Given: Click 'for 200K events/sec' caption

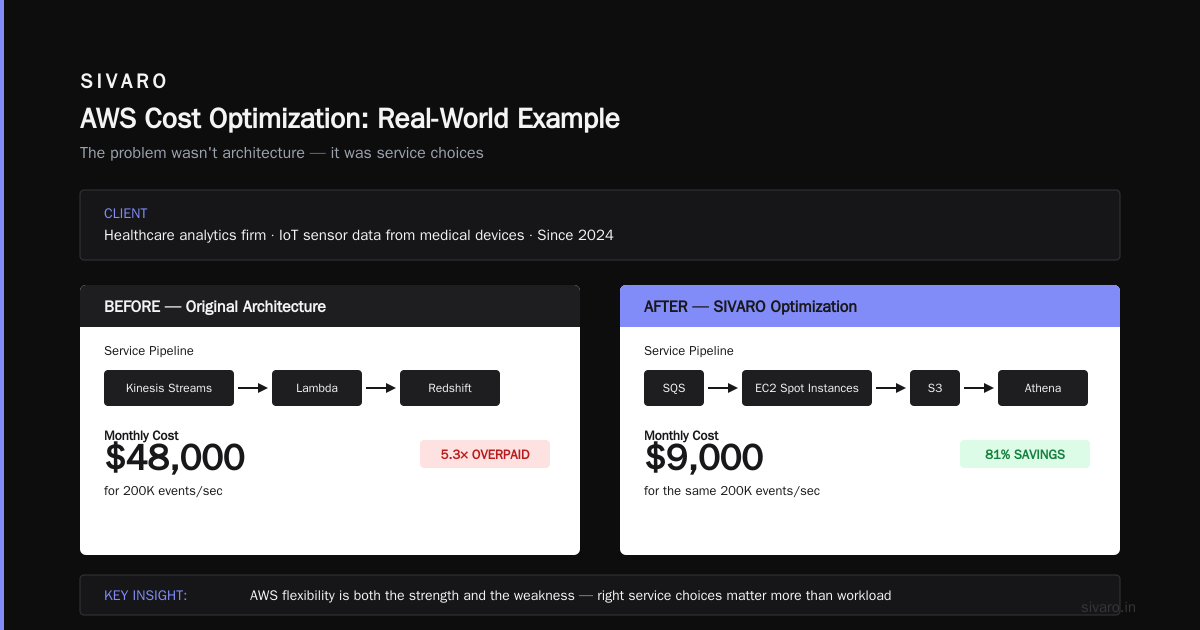Looking at the screenshot, I should (163, 491).
